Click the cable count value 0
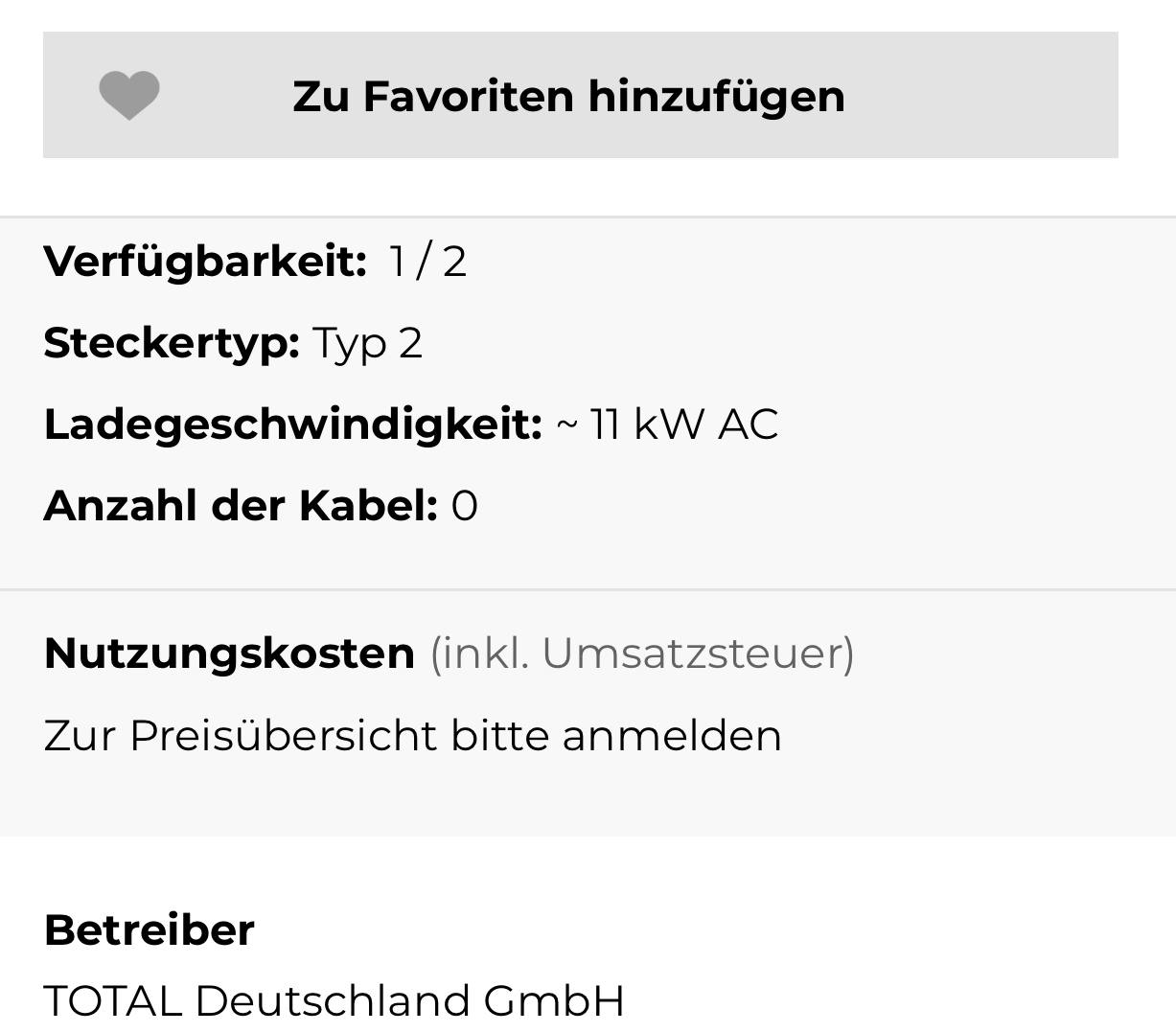 464,506
